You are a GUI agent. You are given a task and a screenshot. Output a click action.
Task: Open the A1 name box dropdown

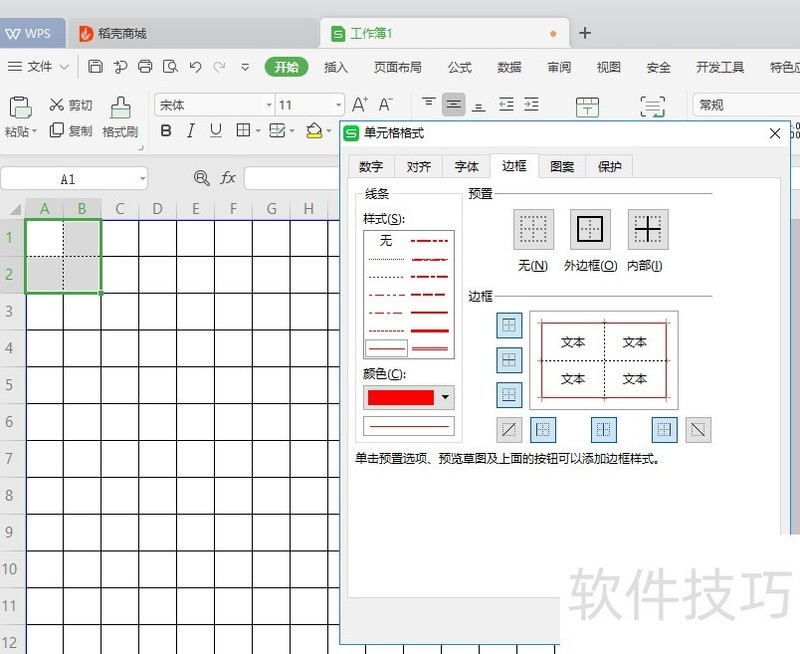tap(142, 179)
